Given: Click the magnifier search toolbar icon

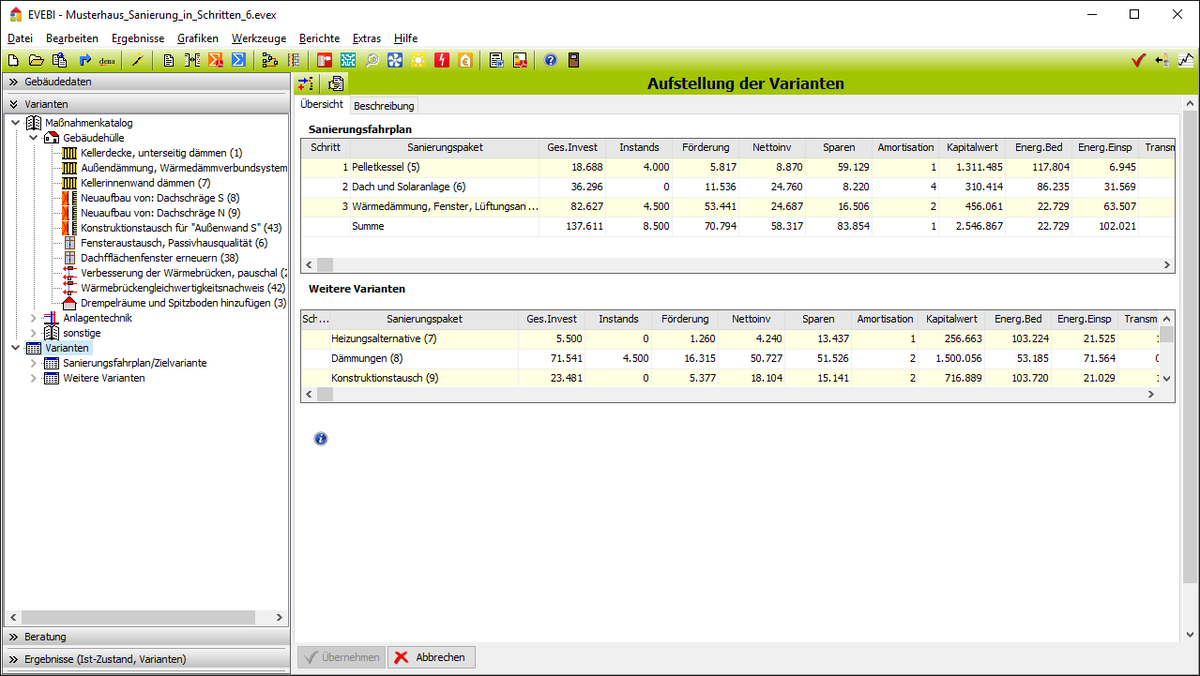Looking at the screenshot, I should pos(372,60).
